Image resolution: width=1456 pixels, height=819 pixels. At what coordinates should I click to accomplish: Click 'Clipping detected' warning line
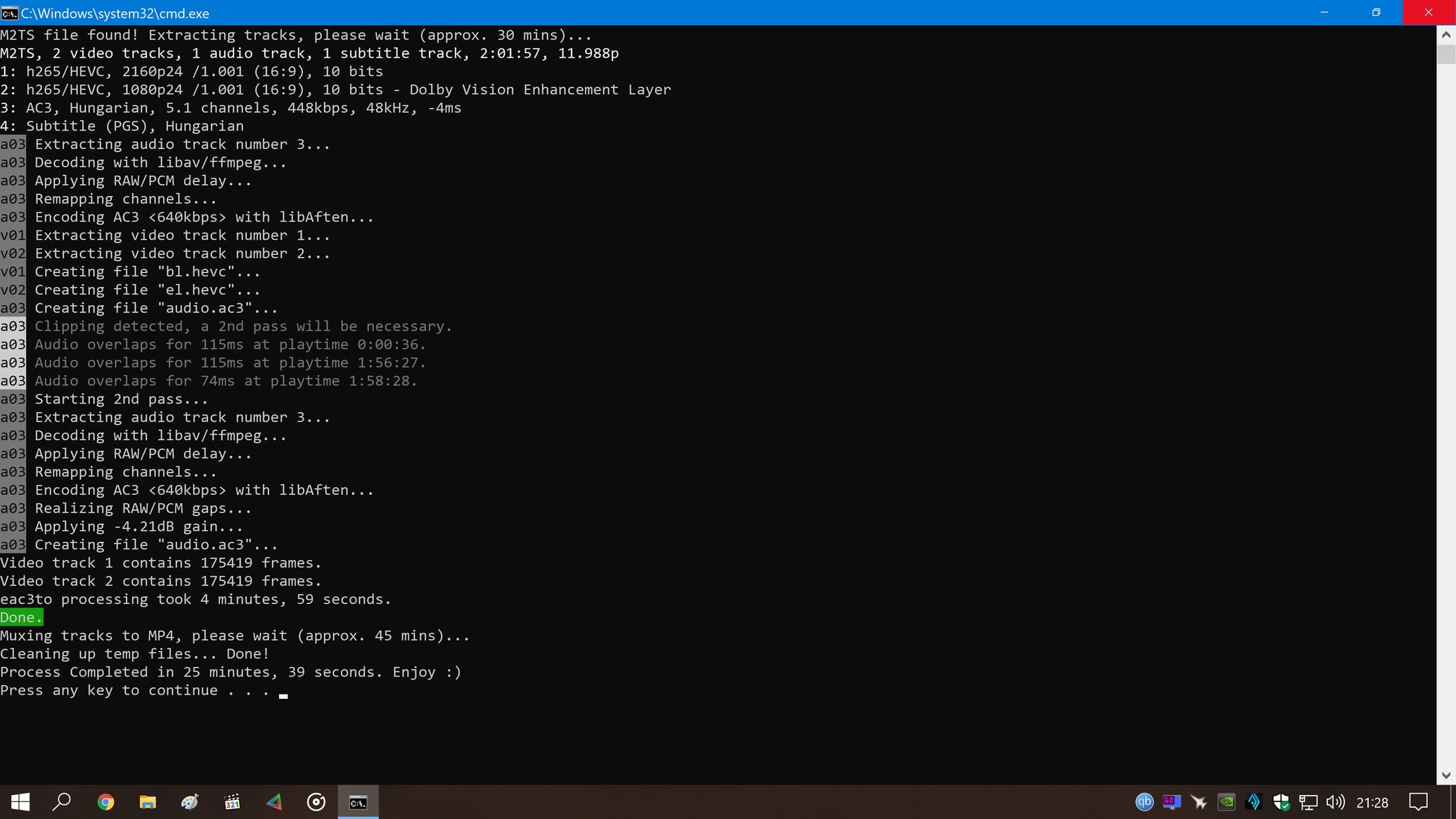pyautogui.click(x=243, y=326)
